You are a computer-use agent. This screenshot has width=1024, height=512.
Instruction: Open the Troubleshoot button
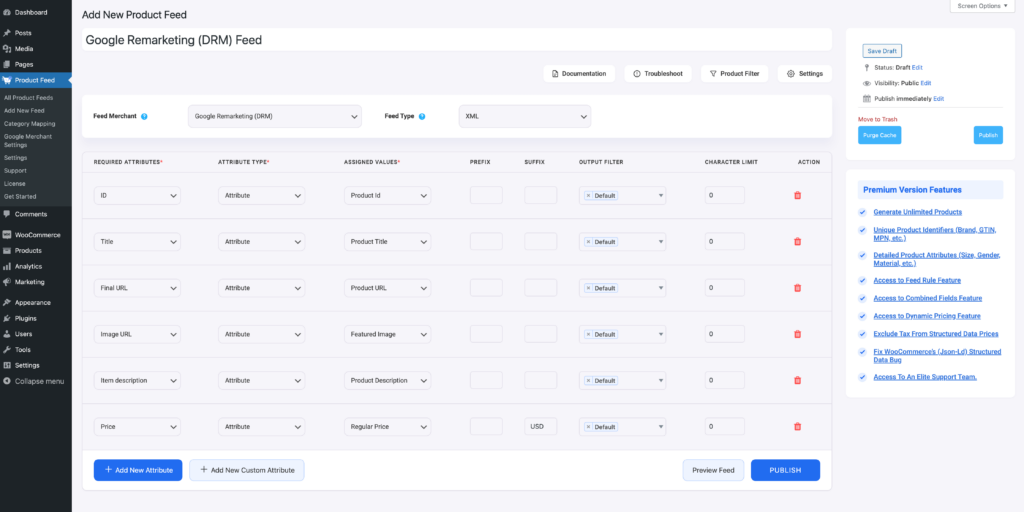pos(658,74)
